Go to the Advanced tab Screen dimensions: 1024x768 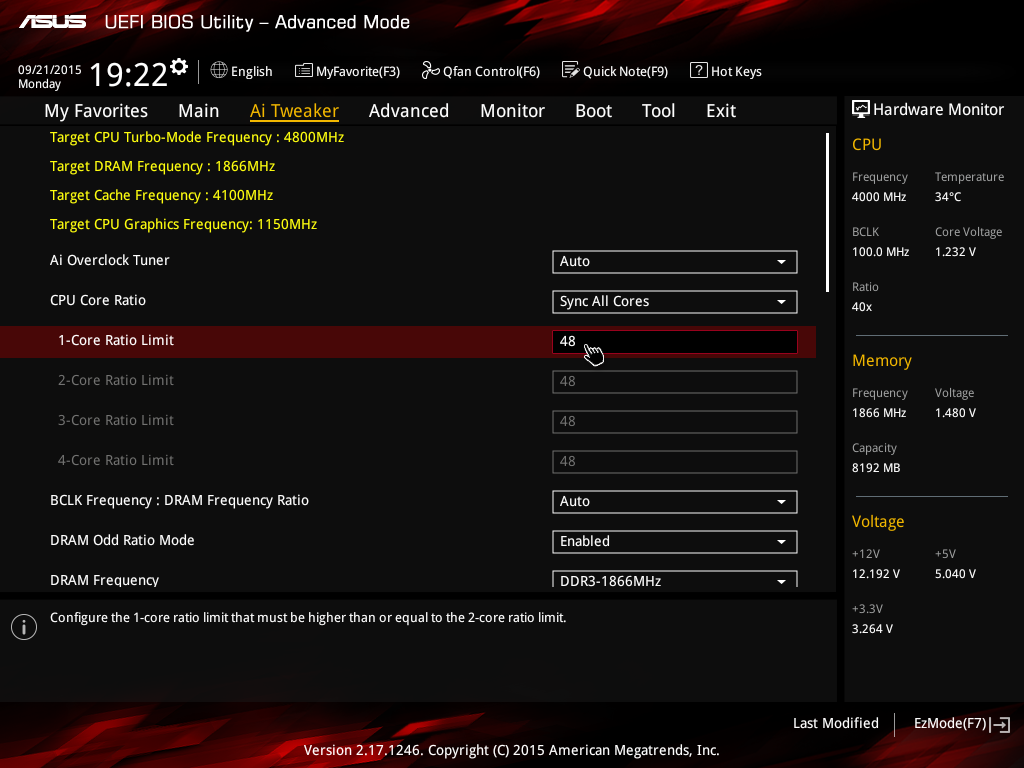409,111
